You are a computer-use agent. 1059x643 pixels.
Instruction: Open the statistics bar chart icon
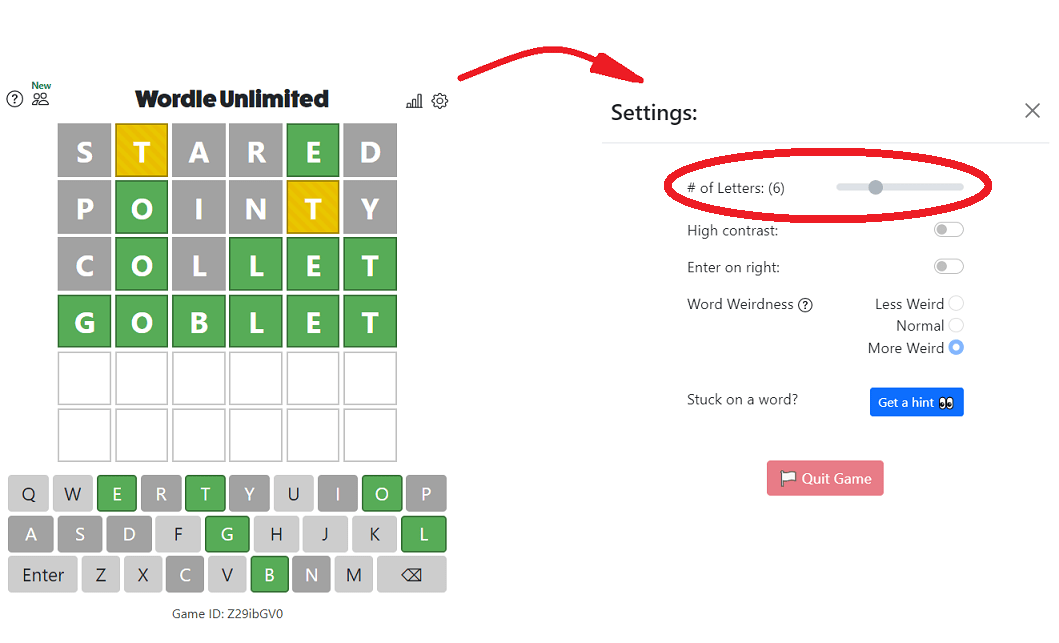click(414, 101)
